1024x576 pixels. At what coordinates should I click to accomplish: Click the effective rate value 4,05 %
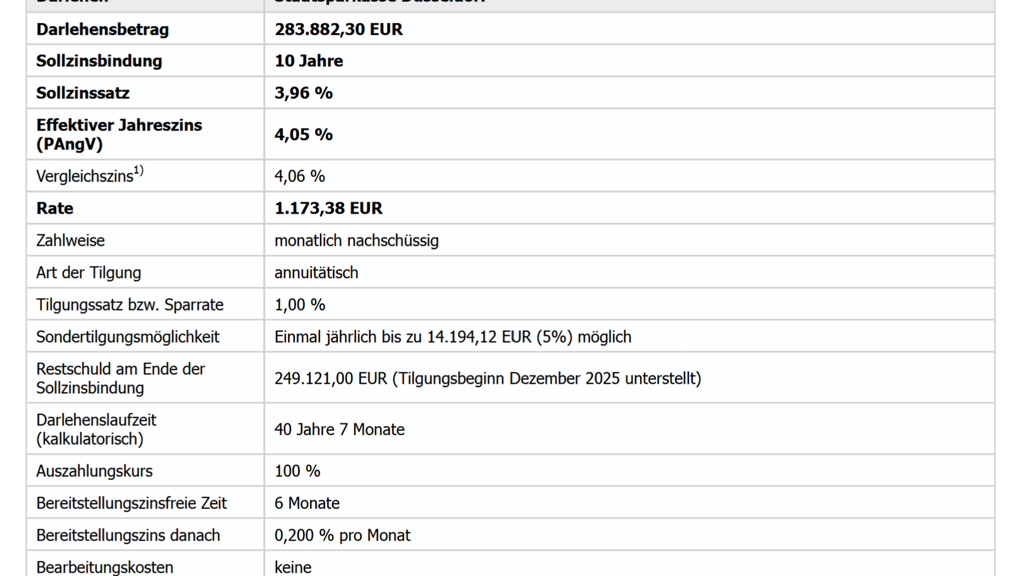click(304, 134)
